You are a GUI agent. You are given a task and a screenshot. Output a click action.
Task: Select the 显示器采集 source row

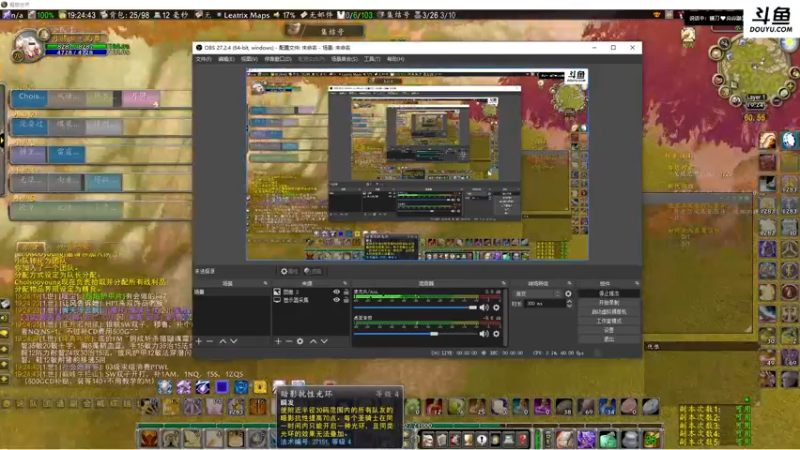(x=311, y=300)
